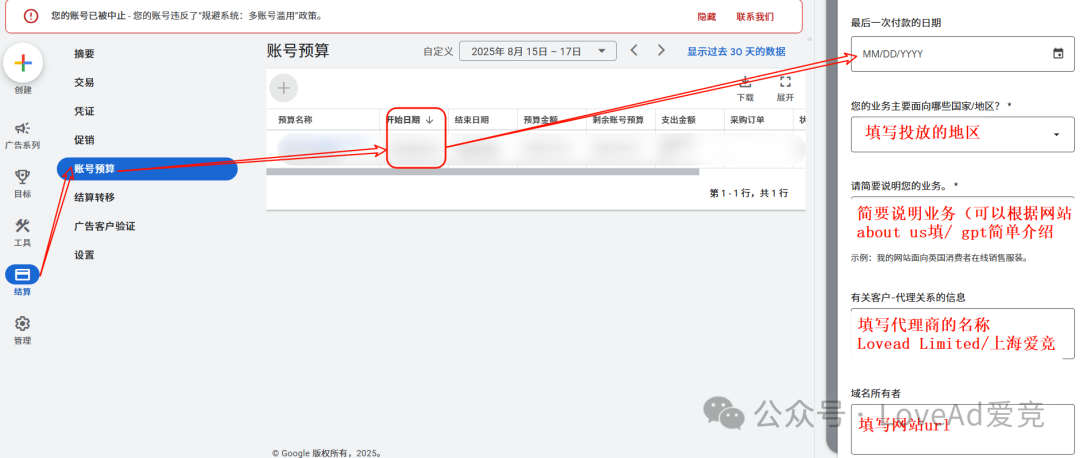Image resolution: width=1080 pixels, height=458 pixels.
Task: Open 工具 tools wrench icon
Action: 22,226
